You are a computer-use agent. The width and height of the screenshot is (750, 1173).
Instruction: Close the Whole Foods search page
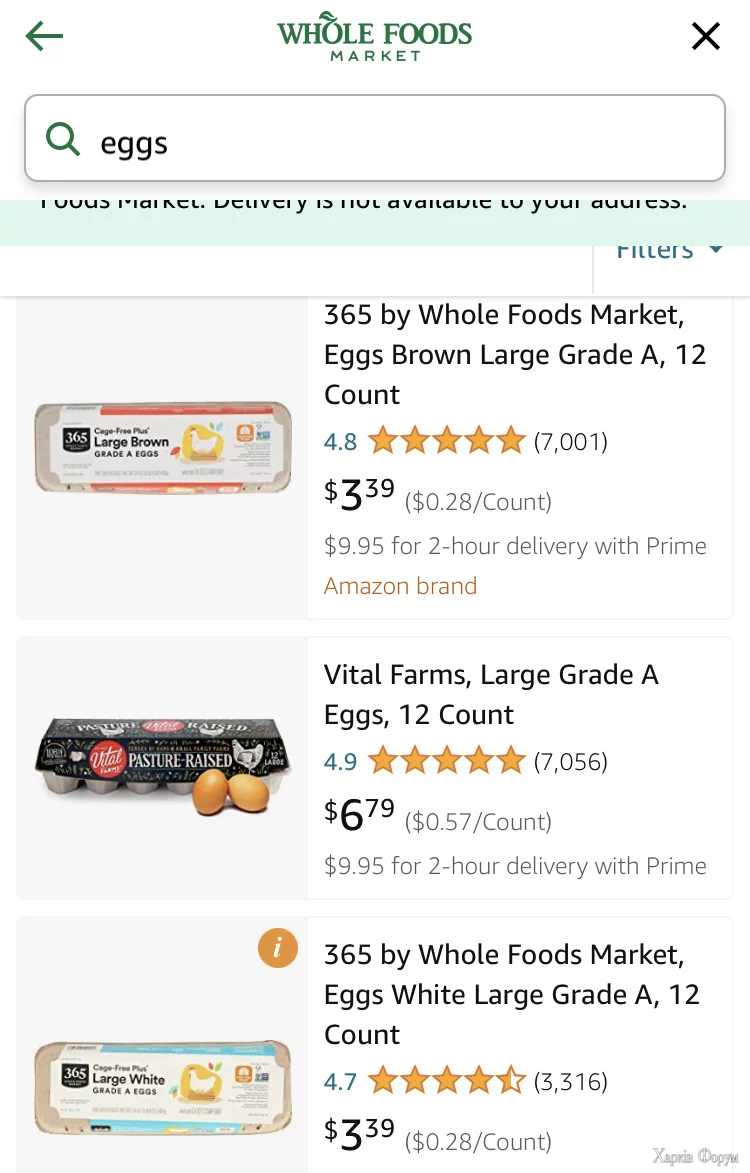706,37
